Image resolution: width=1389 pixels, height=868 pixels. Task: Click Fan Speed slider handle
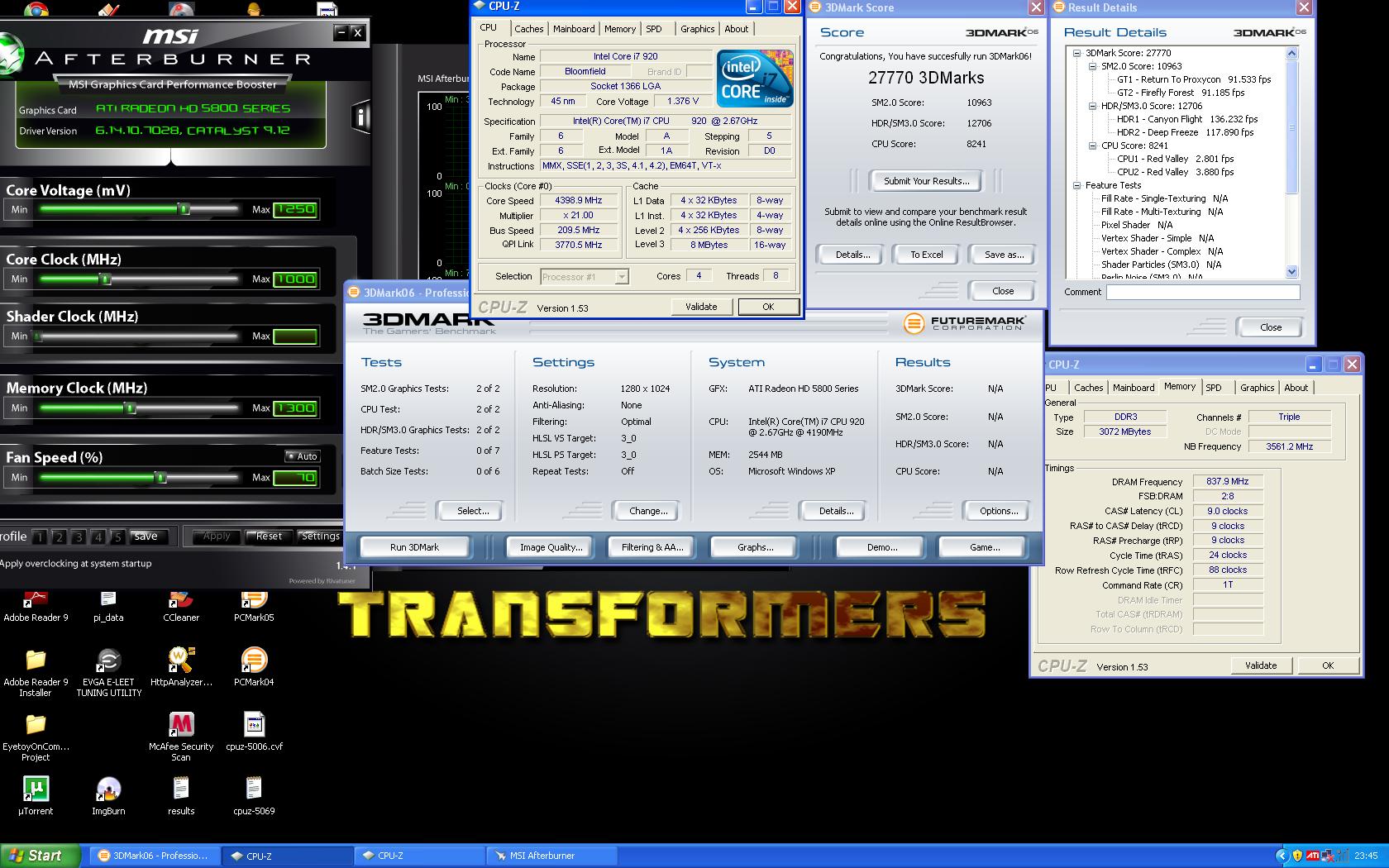click(161, 477)
